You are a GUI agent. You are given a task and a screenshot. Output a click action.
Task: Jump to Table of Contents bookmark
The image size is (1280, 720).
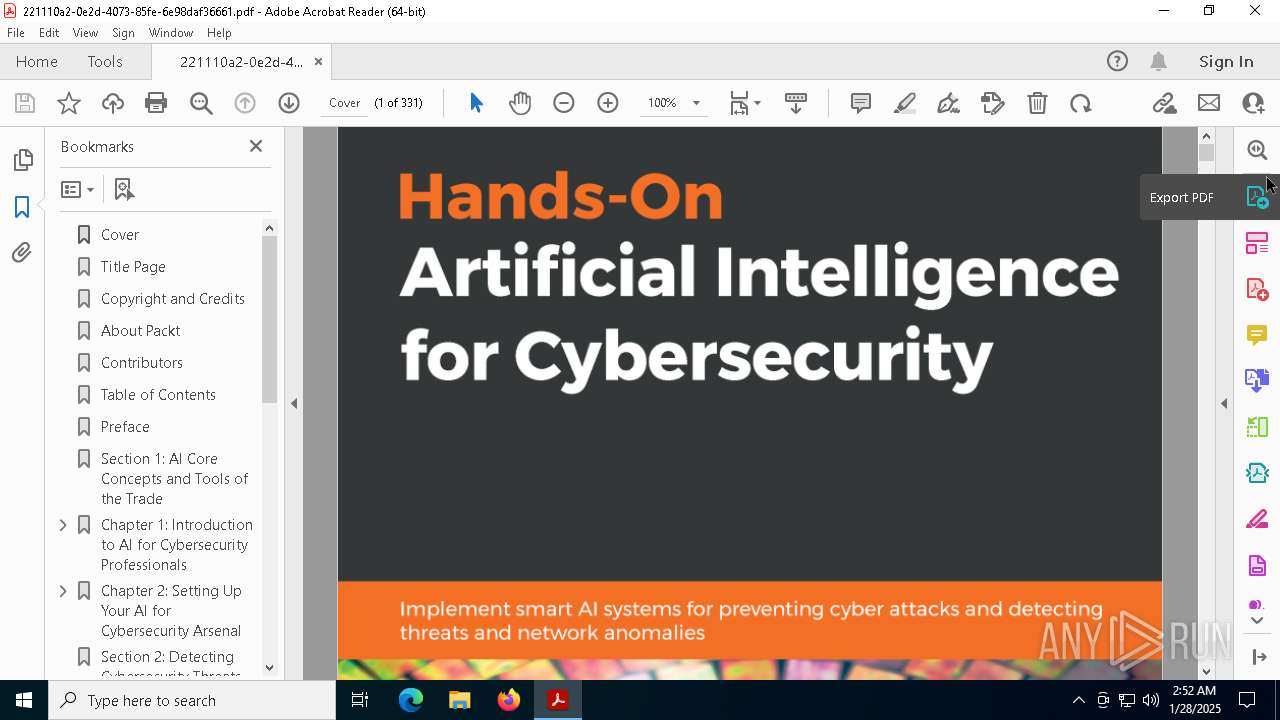158,395
